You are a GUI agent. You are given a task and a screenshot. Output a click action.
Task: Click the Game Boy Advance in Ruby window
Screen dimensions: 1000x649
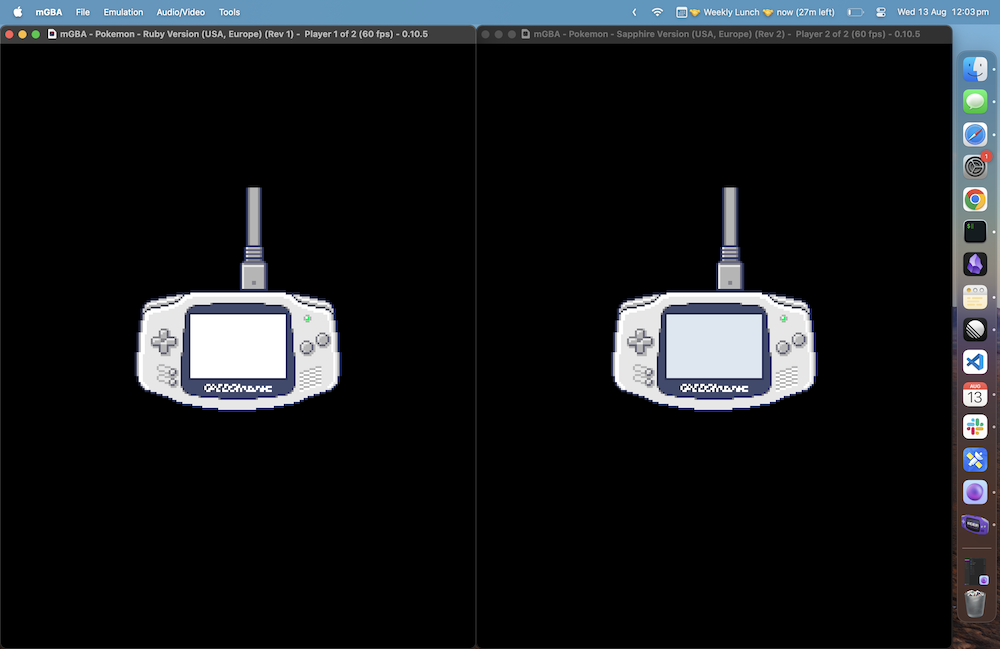(x=238, y=351)
